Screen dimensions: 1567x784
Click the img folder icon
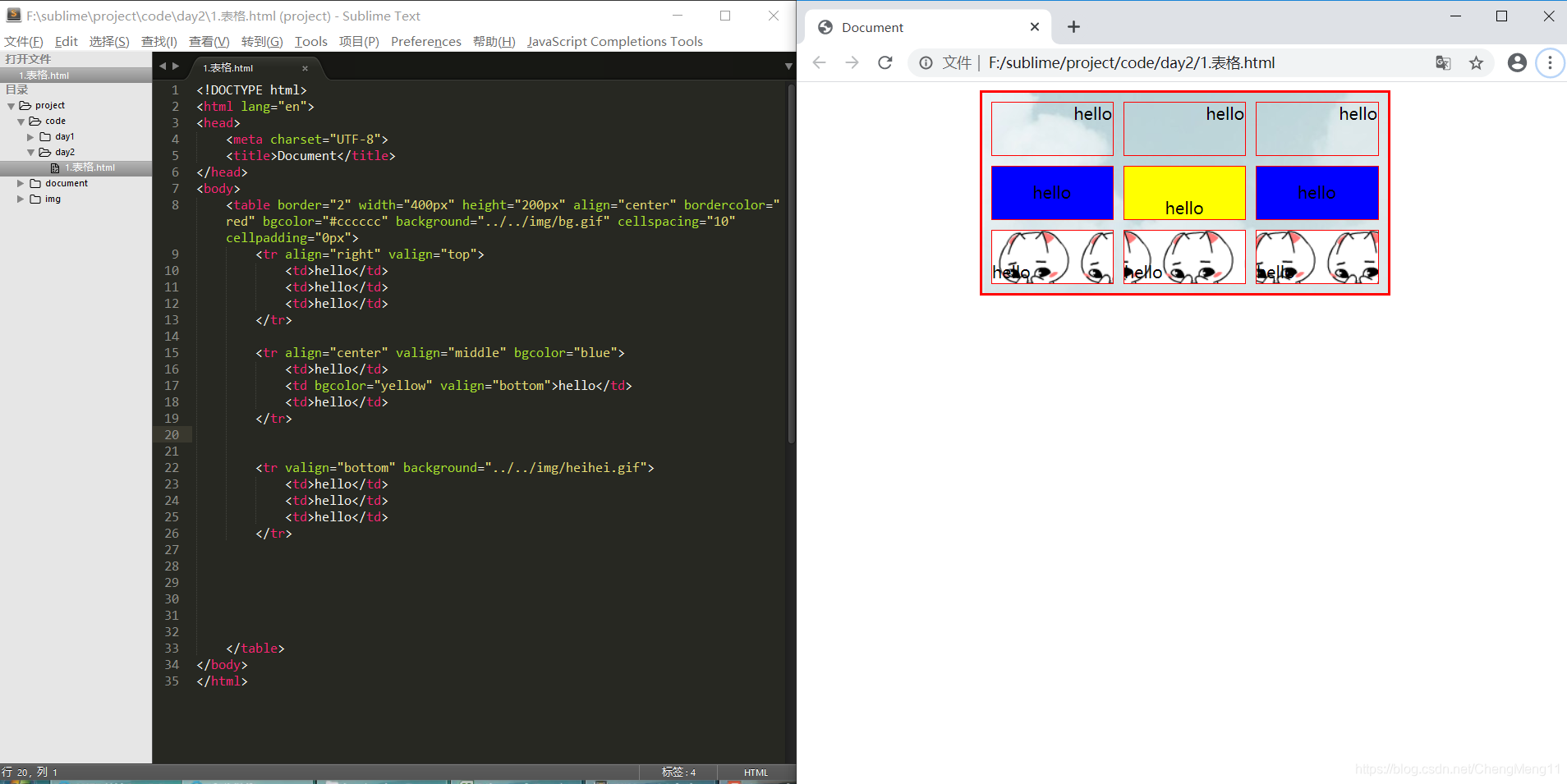[x=36, y=199]
